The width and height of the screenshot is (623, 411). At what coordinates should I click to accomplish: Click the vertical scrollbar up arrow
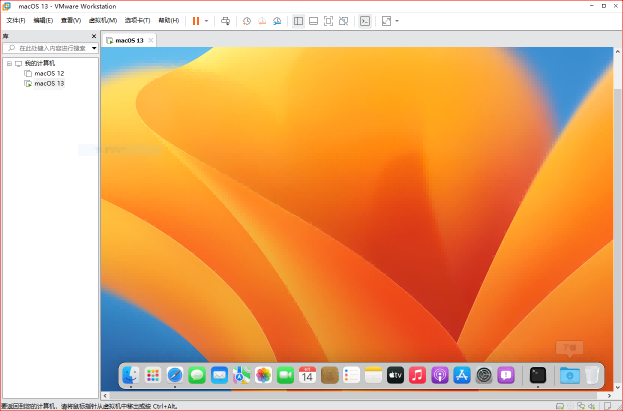(x=618, y=52)
